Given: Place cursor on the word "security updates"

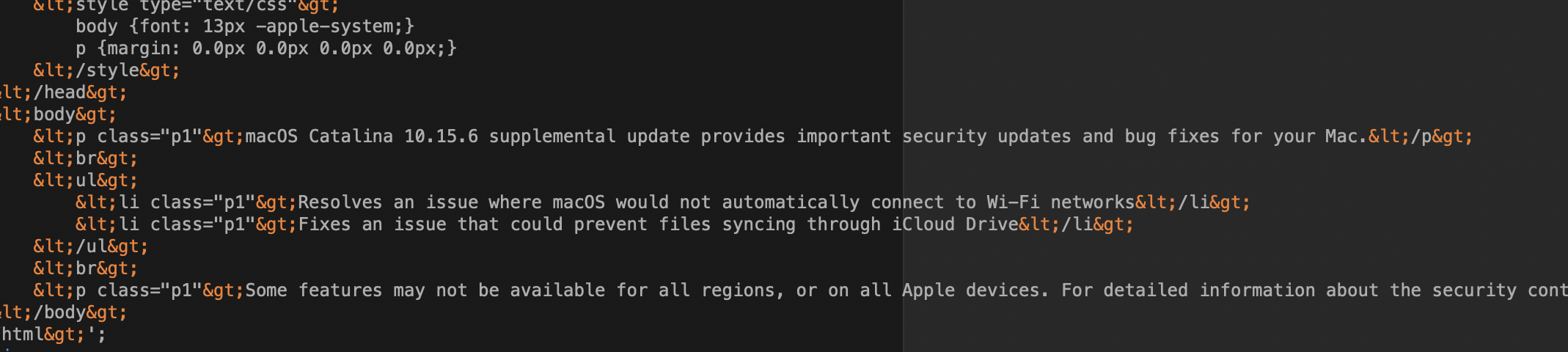Looking at the screenshot, I should (986, 136).
